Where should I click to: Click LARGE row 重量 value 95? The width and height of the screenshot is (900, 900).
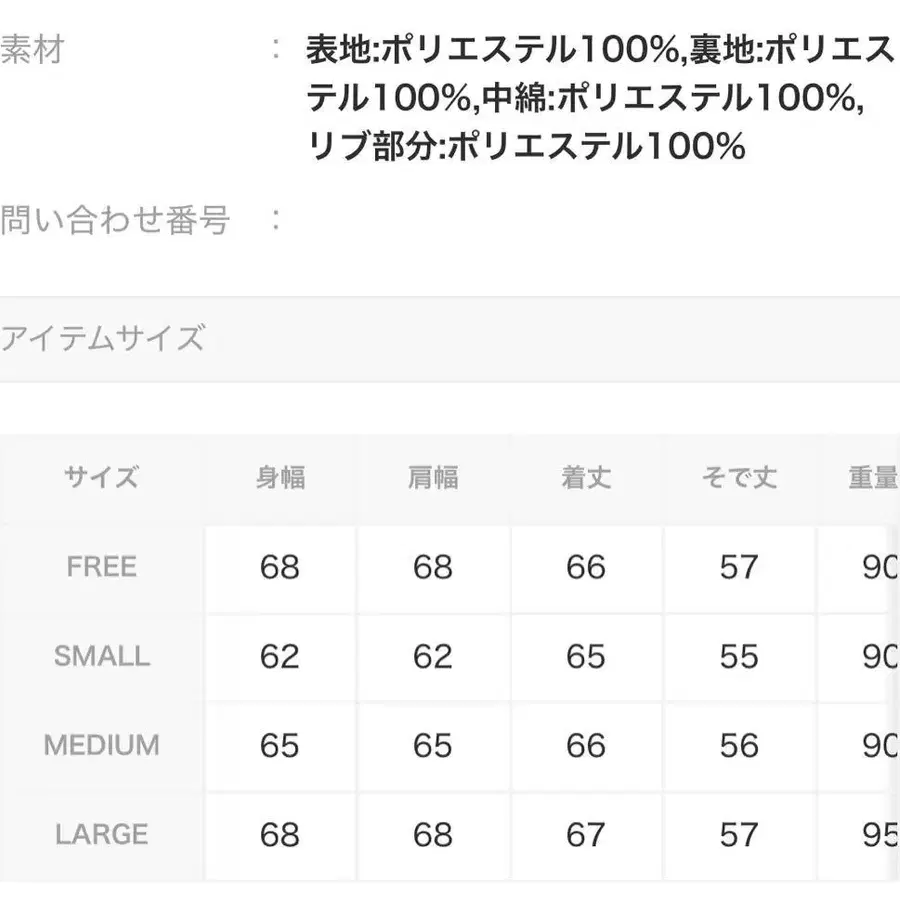[x=880, y=834]
